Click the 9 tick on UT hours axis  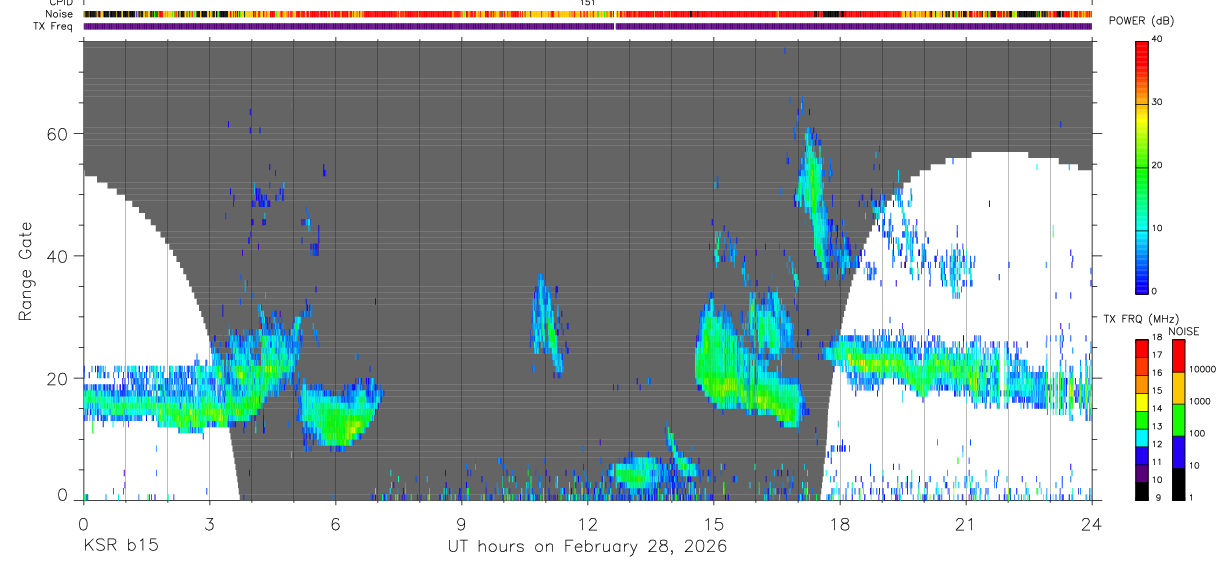(x=461, y=523)
